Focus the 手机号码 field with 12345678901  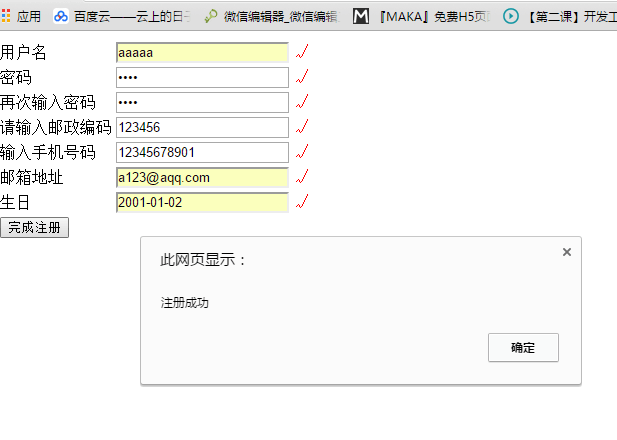click(202, 153)
